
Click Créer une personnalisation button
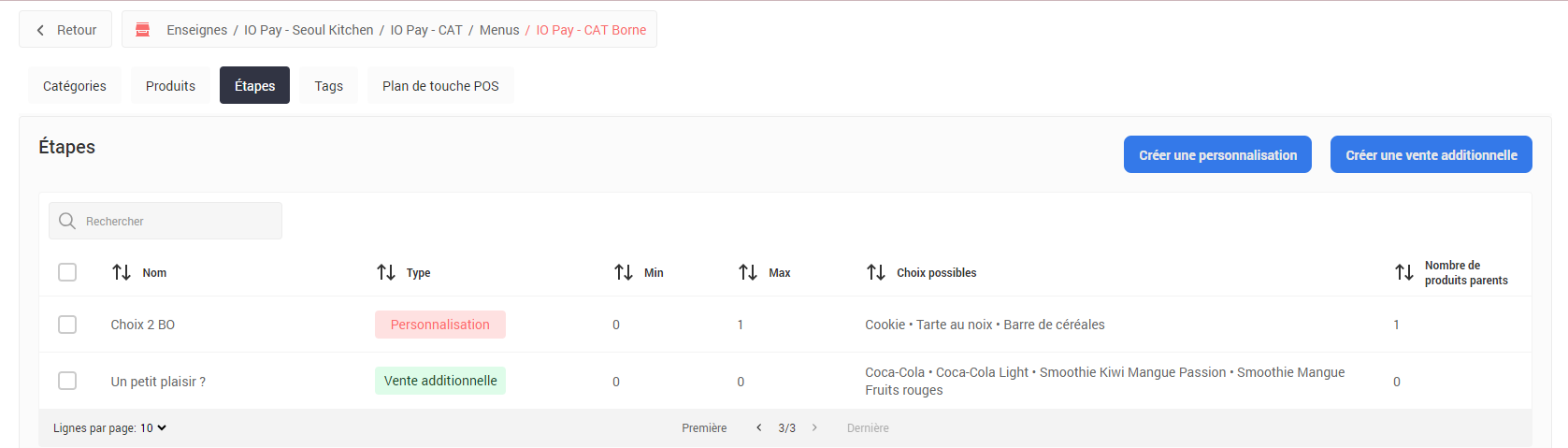(1217, 155)
